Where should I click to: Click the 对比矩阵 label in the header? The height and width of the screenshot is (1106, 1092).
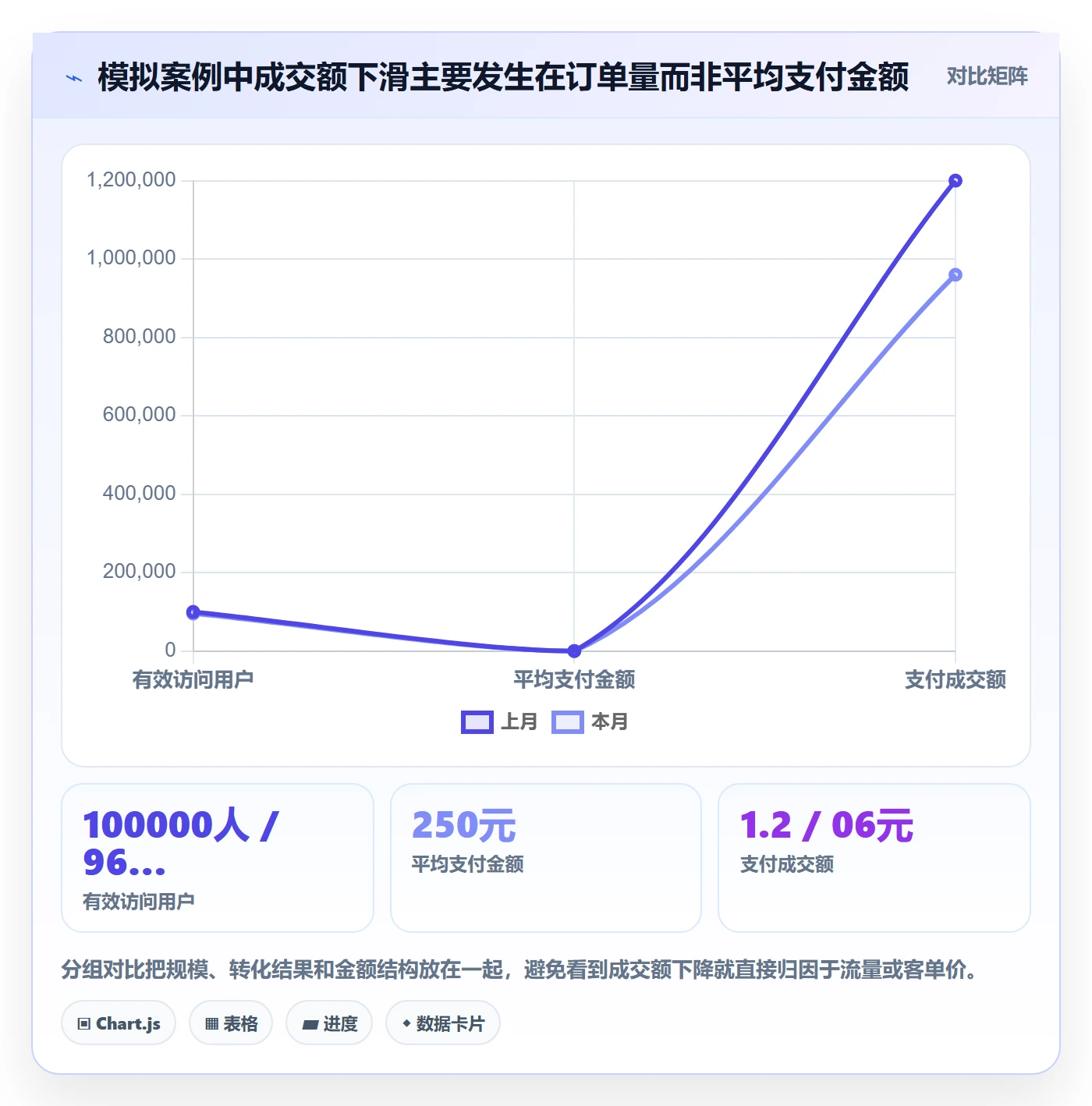987,76
